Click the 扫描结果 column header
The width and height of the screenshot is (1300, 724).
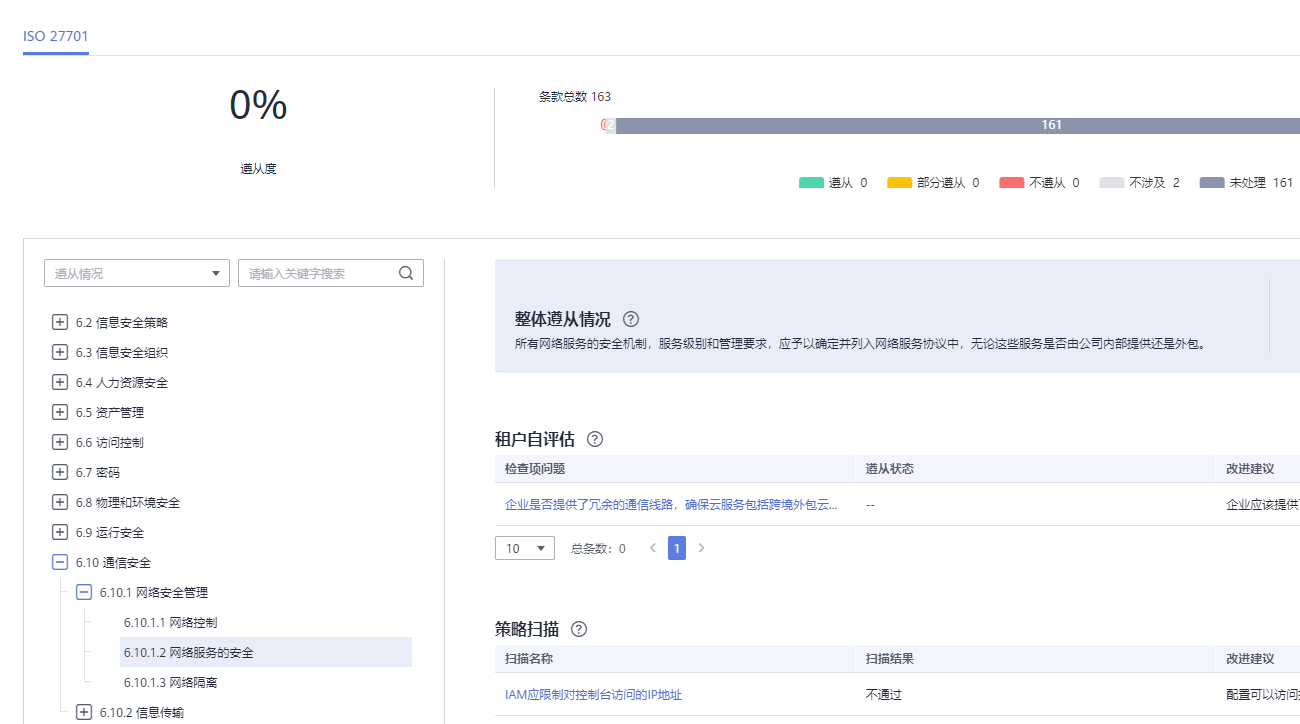point(890,658)
